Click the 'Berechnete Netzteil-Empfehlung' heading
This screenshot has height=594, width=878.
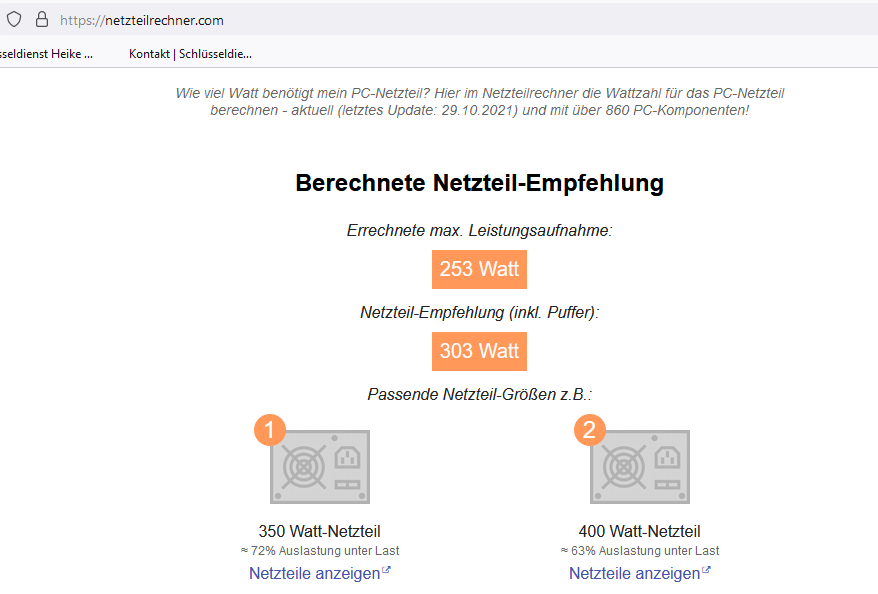click(479, 183)
